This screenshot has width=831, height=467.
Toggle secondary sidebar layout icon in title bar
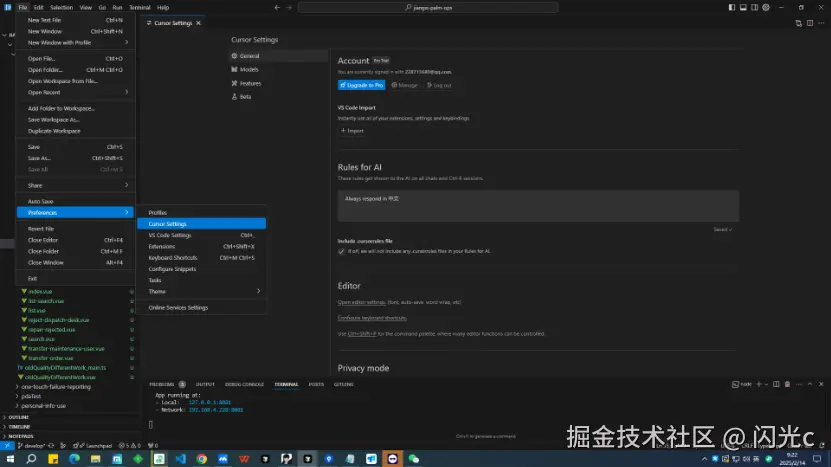tap(754, 7)
